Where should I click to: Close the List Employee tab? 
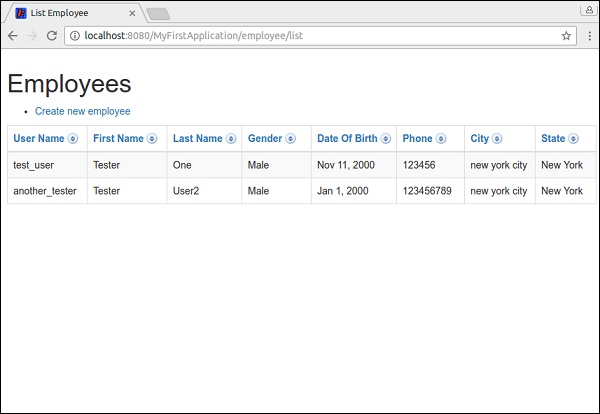click(x=132, y=13)
